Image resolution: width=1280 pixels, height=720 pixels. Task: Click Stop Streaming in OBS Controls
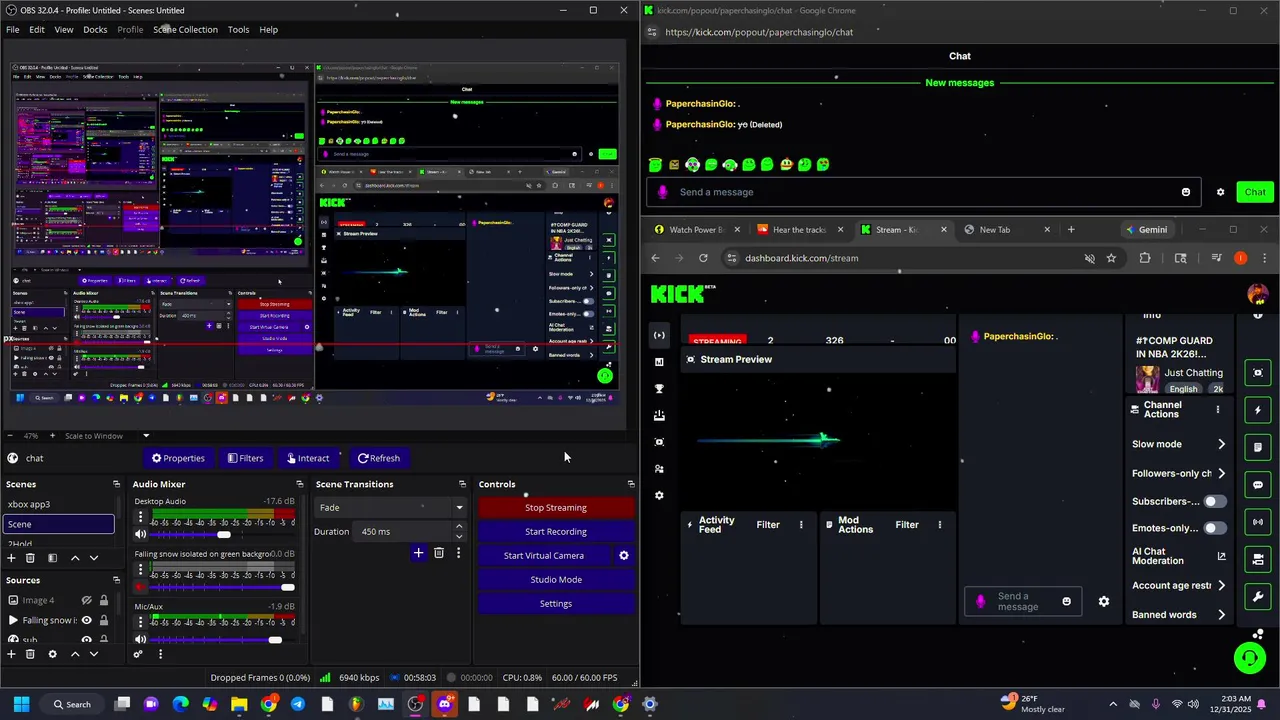tap(556, 507)
